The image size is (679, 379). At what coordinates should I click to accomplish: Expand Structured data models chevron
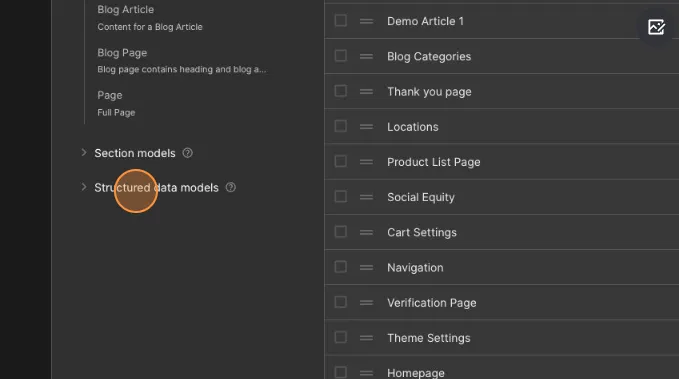[x=84, y=187]
